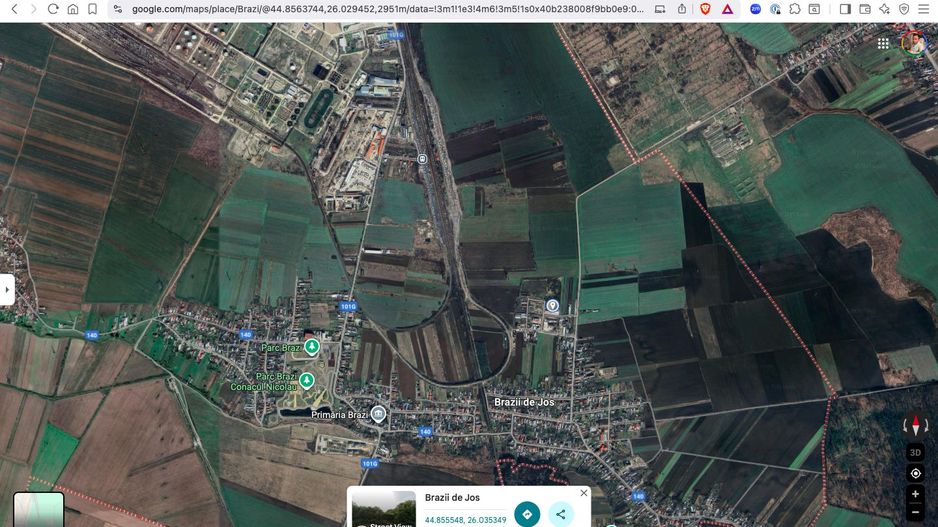Select the Parc Brazi upper park marker
Screen dimensions: 938x527
click(312, 346)
